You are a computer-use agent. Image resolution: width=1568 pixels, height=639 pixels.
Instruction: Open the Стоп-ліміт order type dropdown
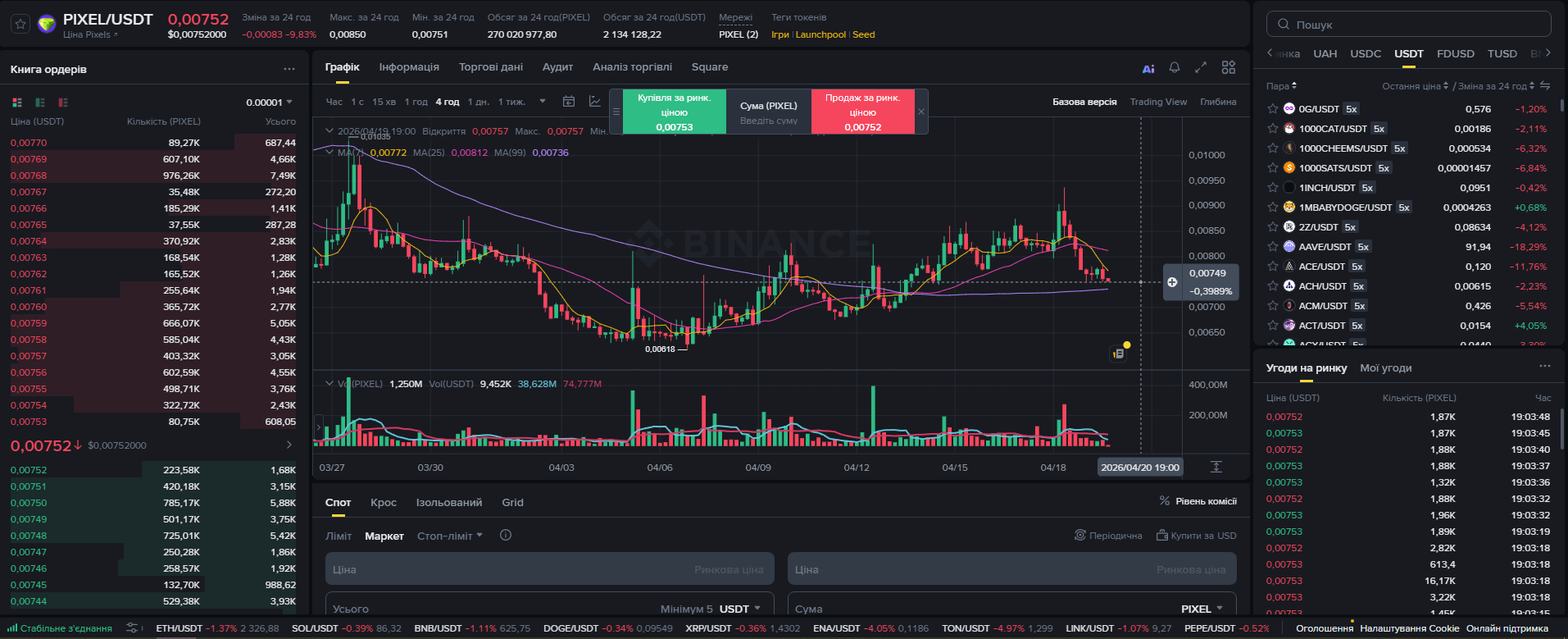pyautogui.click(x=450, y=536)
